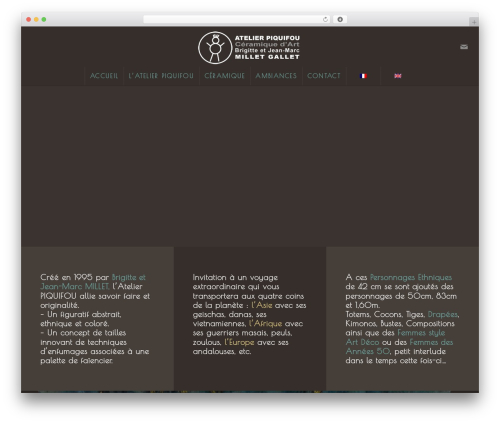The image size is (500, 423).
Task: Open the L'ATELIER PIQUIFOU menu item
Action: (x=161, y=76)
